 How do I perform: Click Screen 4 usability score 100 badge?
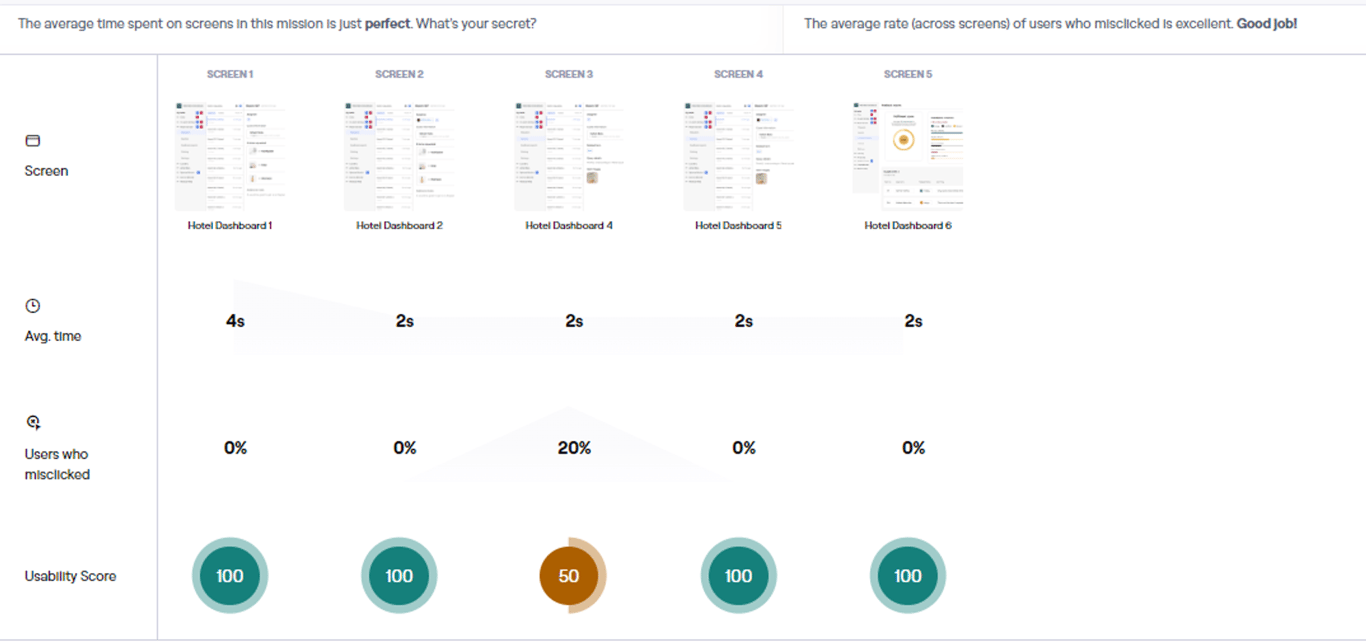[739, 576]
